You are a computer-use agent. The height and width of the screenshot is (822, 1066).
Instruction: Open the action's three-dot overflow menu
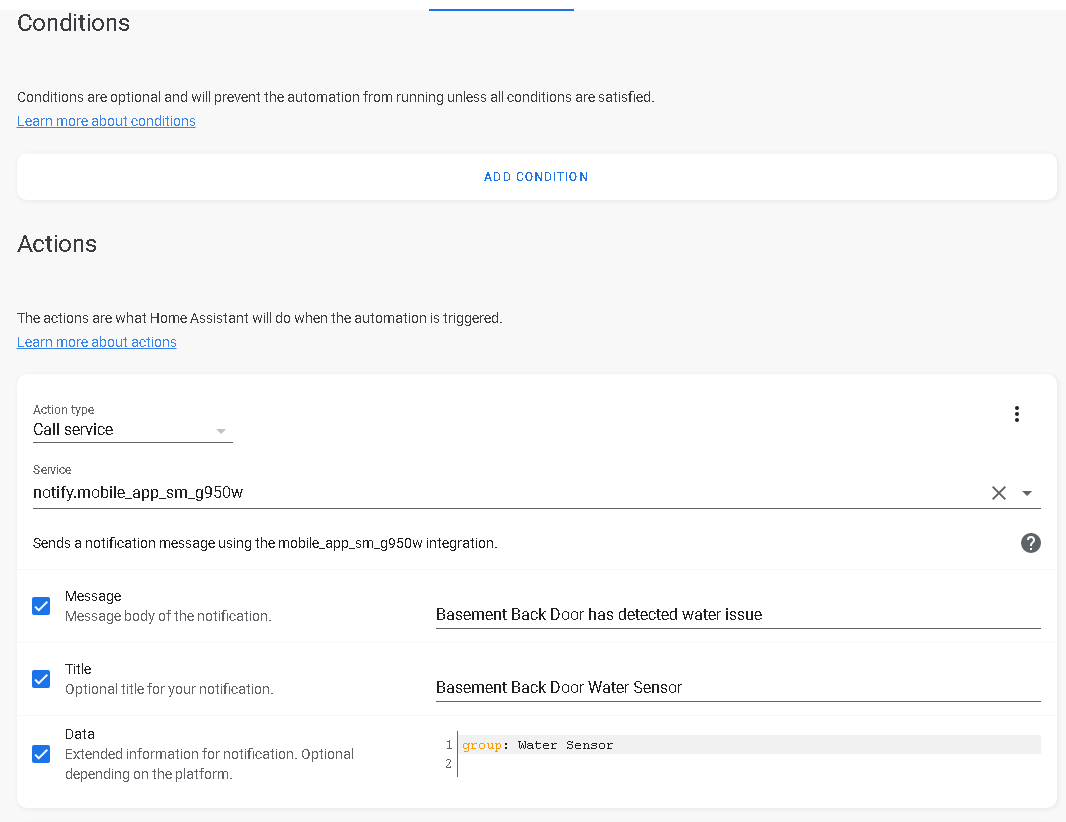(1016, 414)
